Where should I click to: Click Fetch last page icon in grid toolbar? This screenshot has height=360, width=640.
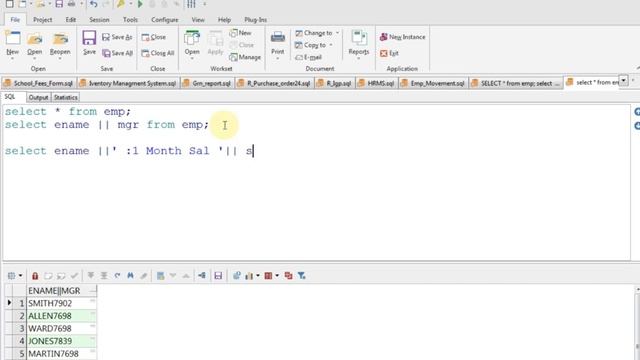104,276
